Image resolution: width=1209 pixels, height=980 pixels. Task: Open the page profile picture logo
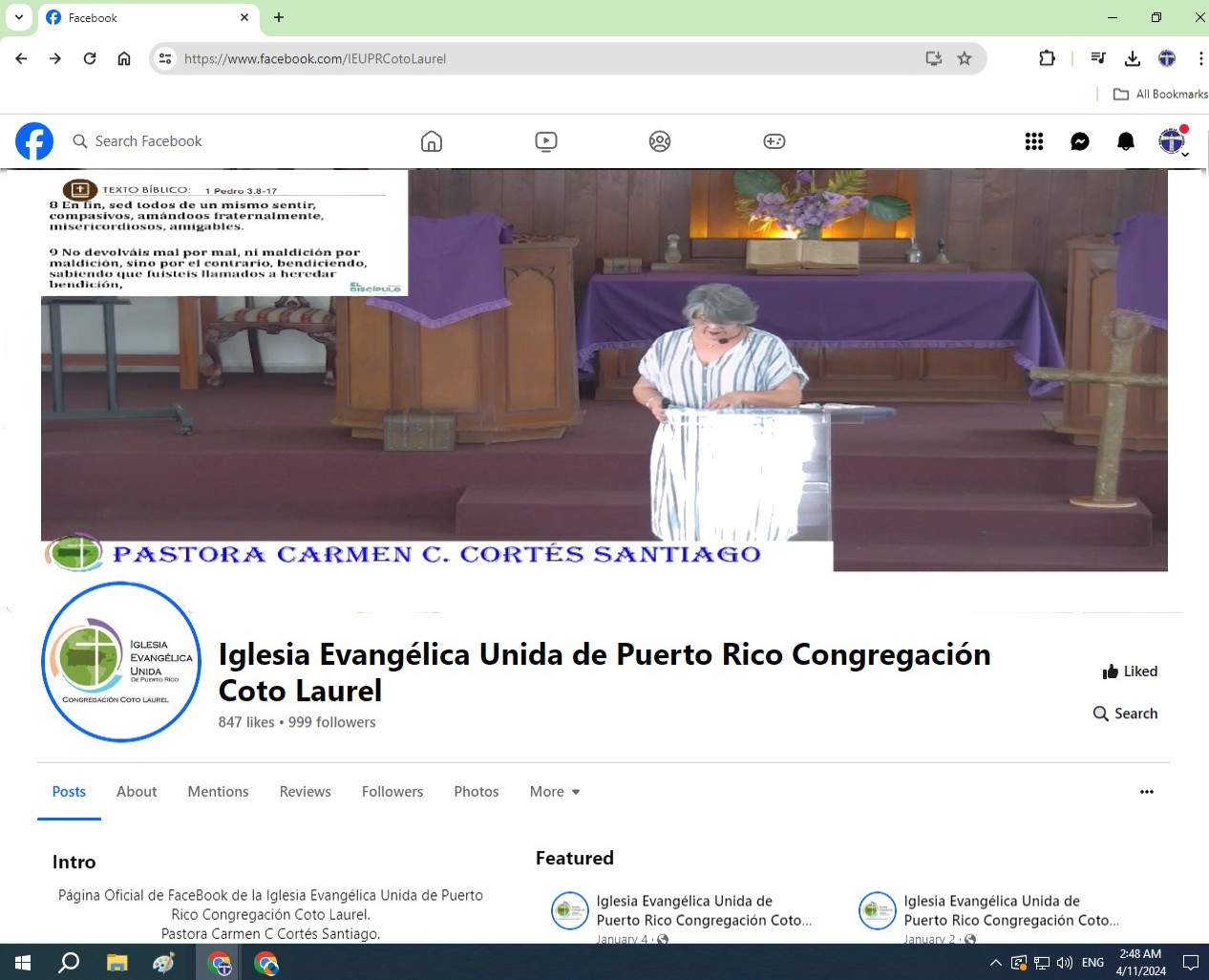(121, 662)
